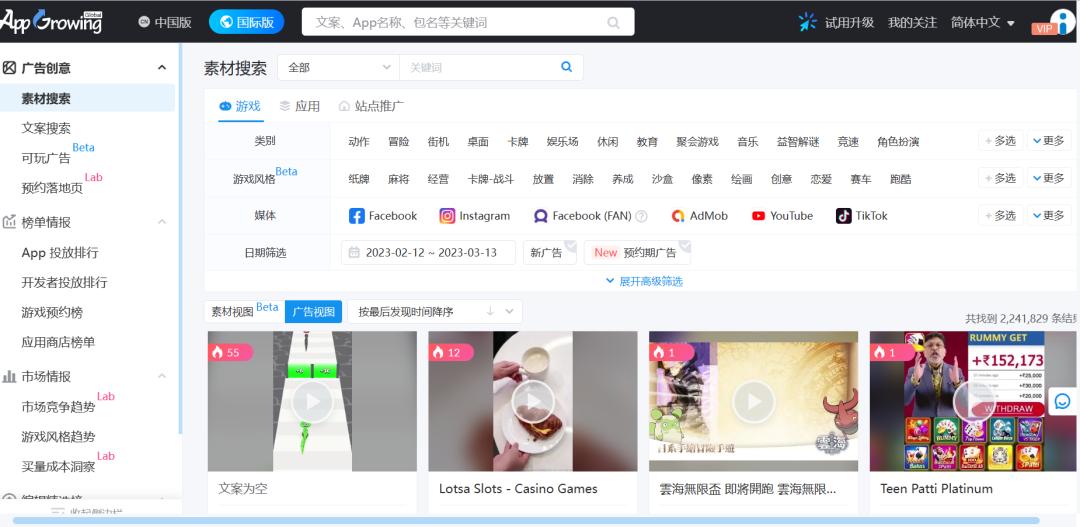1080x527 pixels.
Task: Open the chat support bubble icon
Action: [x=1063, y=401]
